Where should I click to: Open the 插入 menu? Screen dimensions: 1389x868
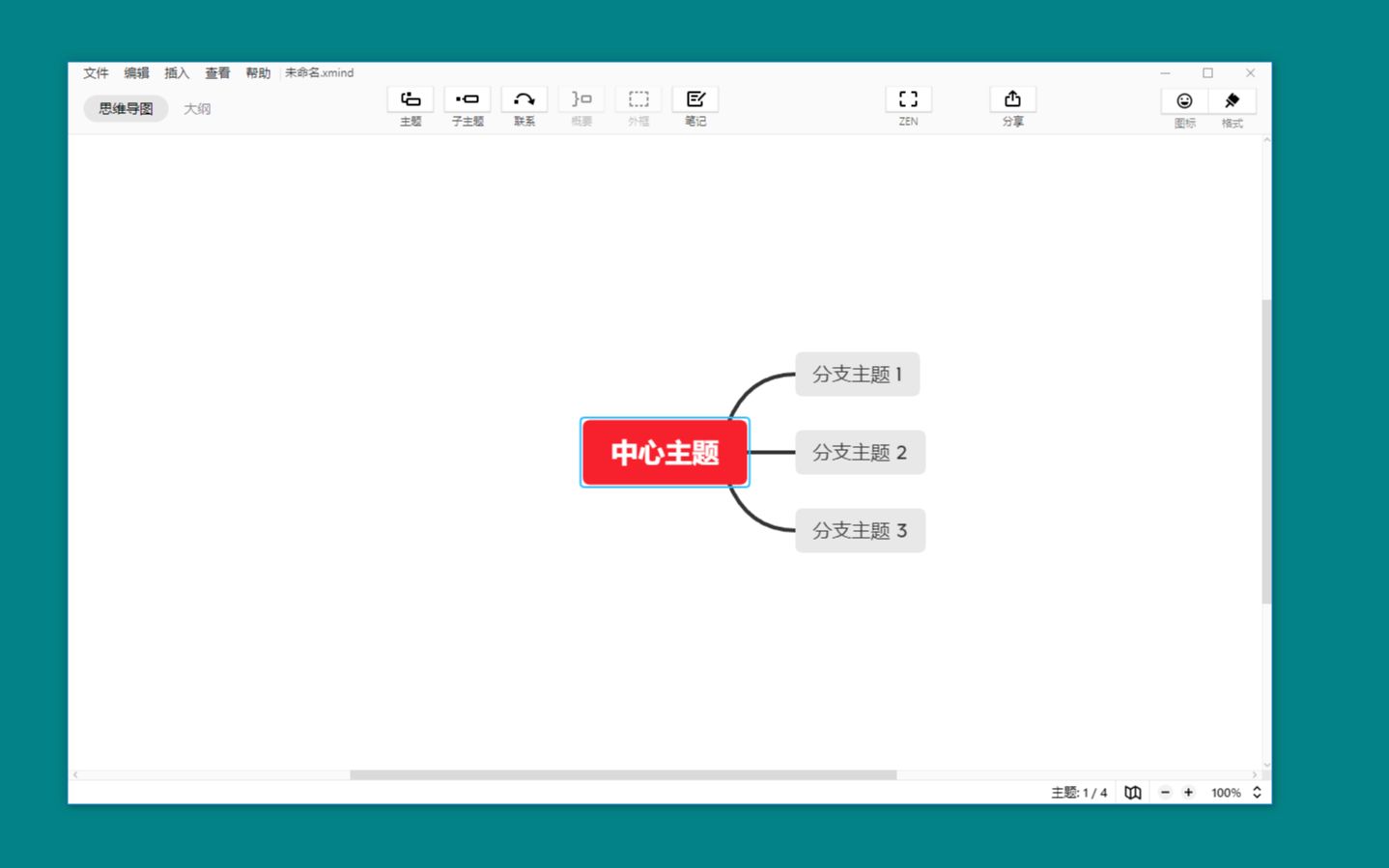click(177, 73)
